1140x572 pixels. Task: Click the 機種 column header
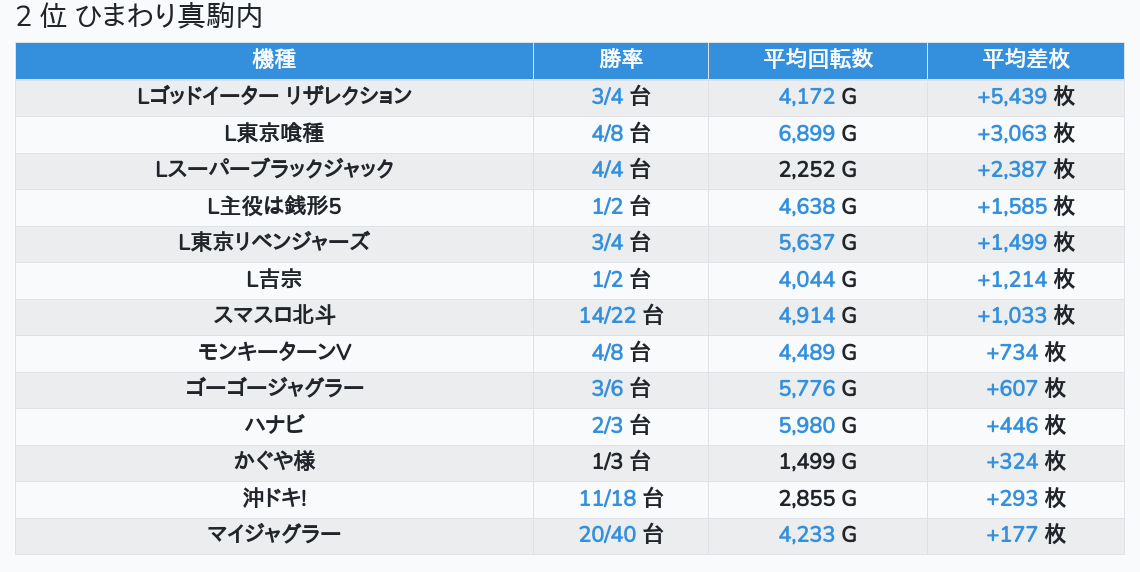(274, 60)
